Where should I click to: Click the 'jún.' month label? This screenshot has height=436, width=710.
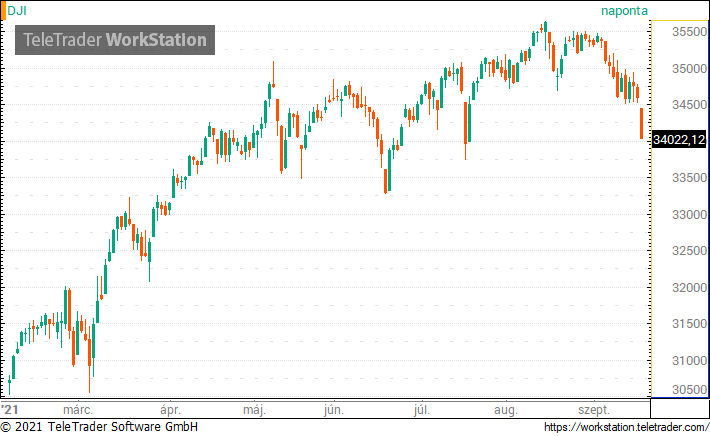334,410
